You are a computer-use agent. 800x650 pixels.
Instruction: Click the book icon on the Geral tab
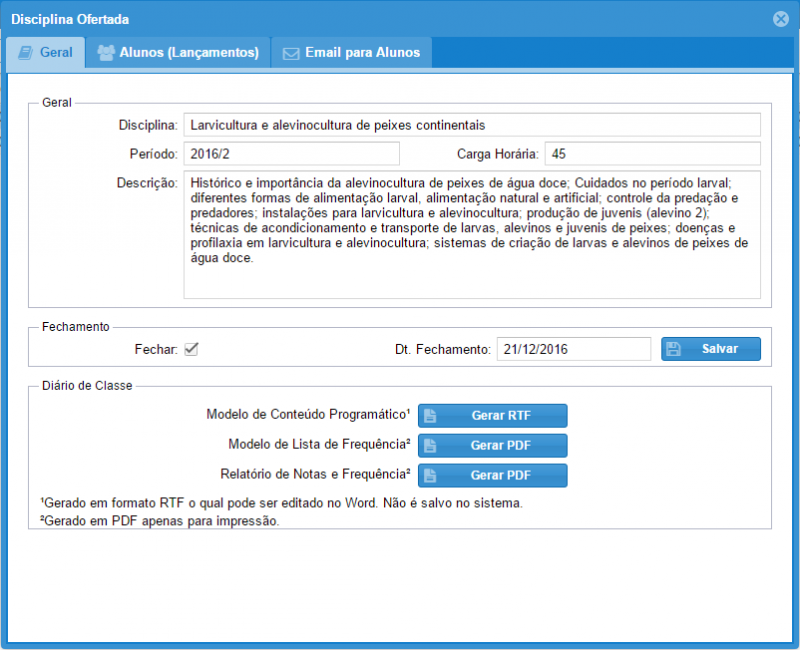(26, 53)
